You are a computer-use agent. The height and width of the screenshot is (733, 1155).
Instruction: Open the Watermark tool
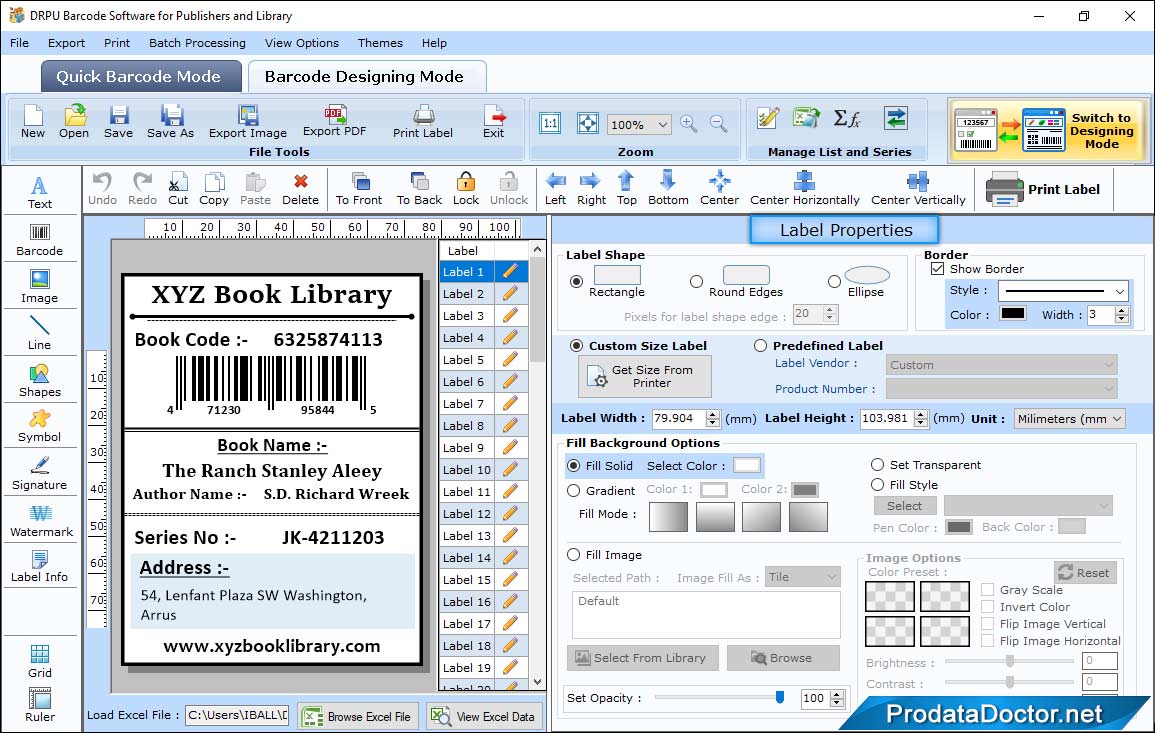40,521
